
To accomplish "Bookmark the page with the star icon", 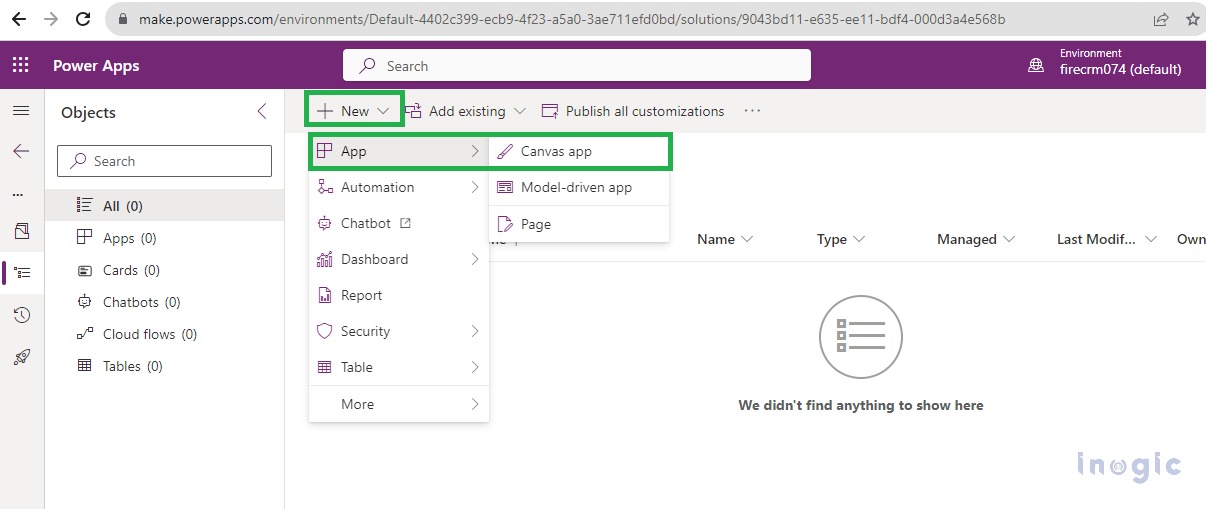I will click(x=1192, y=19).
